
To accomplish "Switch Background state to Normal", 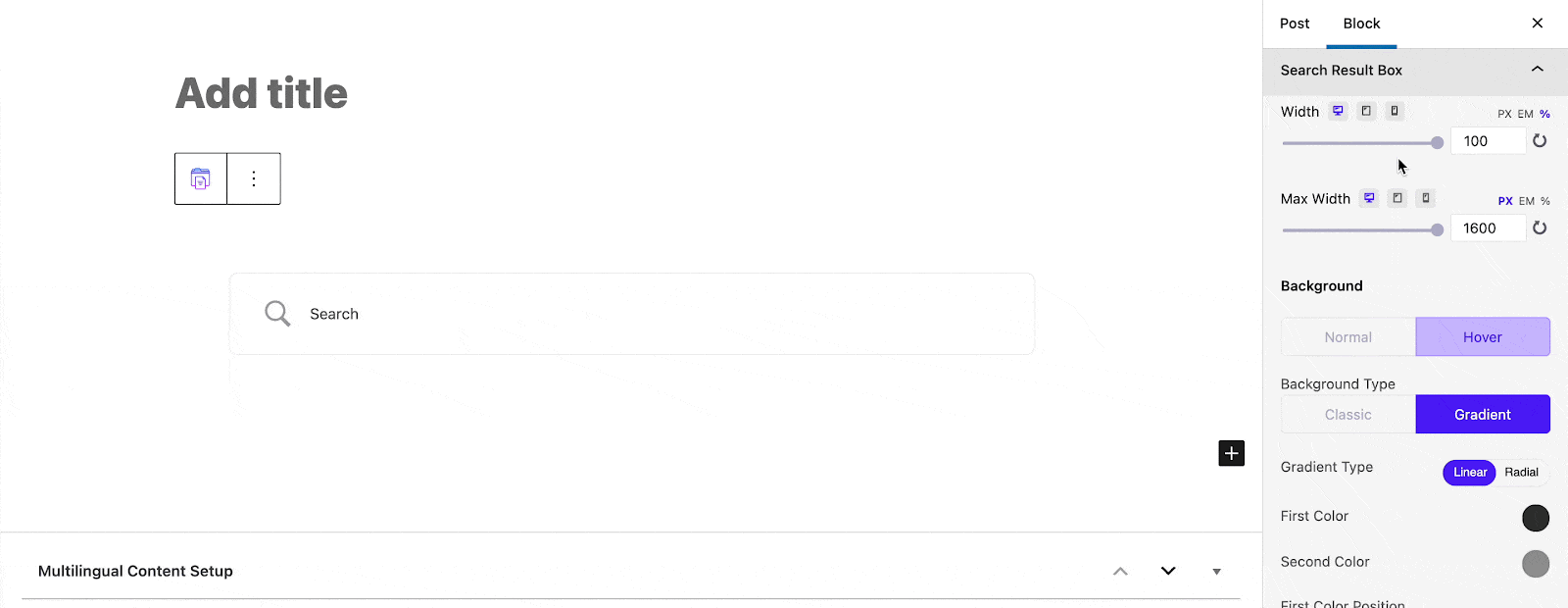I will tap(1347, 336).
